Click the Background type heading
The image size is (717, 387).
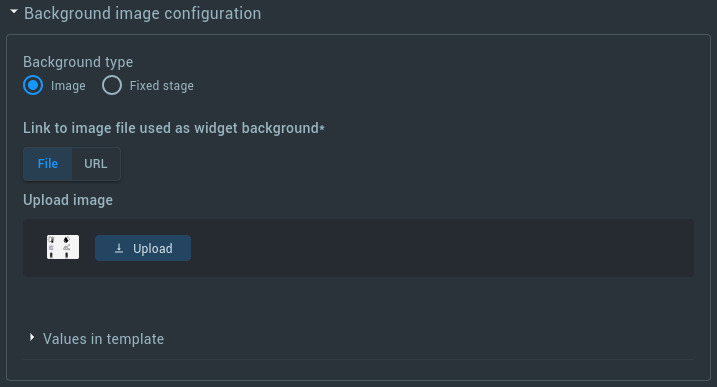pyautogui.click(x=78, y=62)
